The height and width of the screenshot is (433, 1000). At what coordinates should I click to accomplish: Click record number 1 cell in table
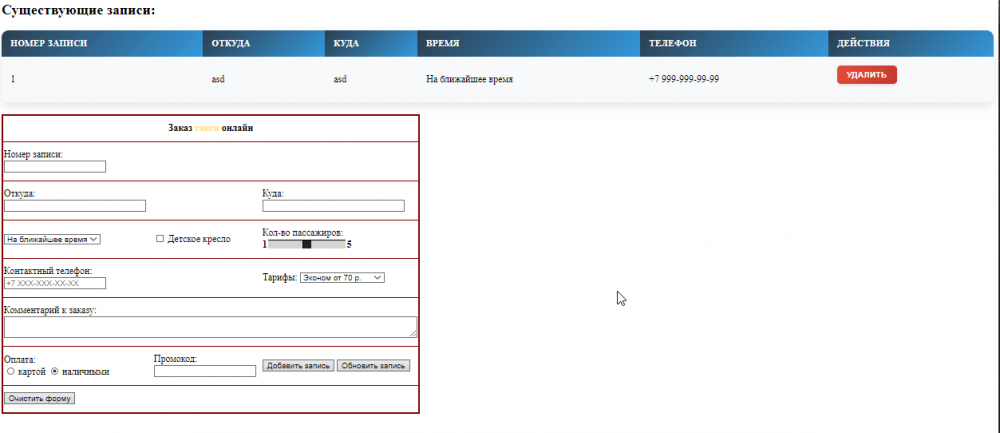pos(102,79)
